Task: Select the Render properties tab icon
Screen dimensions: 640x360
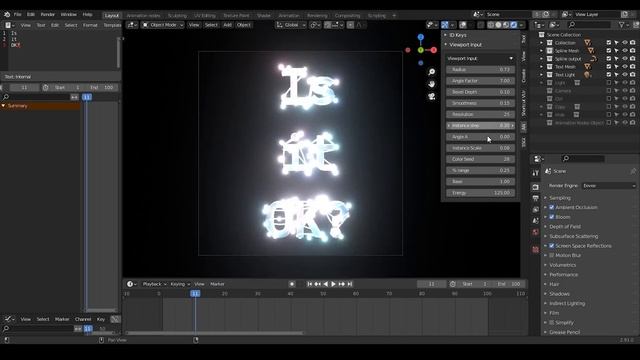Action: (x=536, y=187)
